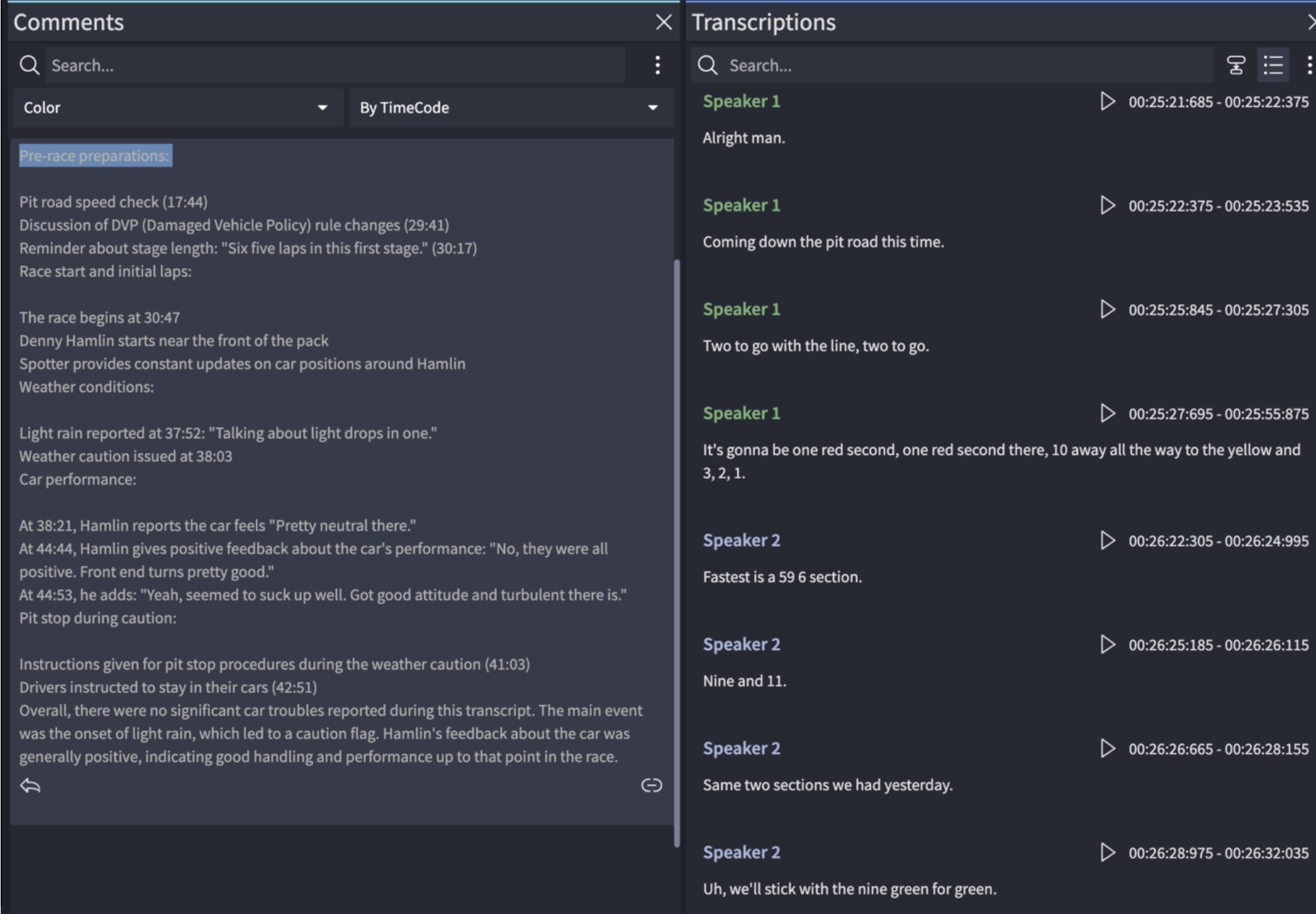The image size is (1316, 914).
Task: Click the Speaker 2 label above "Nine and 11."
Action: 742,645
